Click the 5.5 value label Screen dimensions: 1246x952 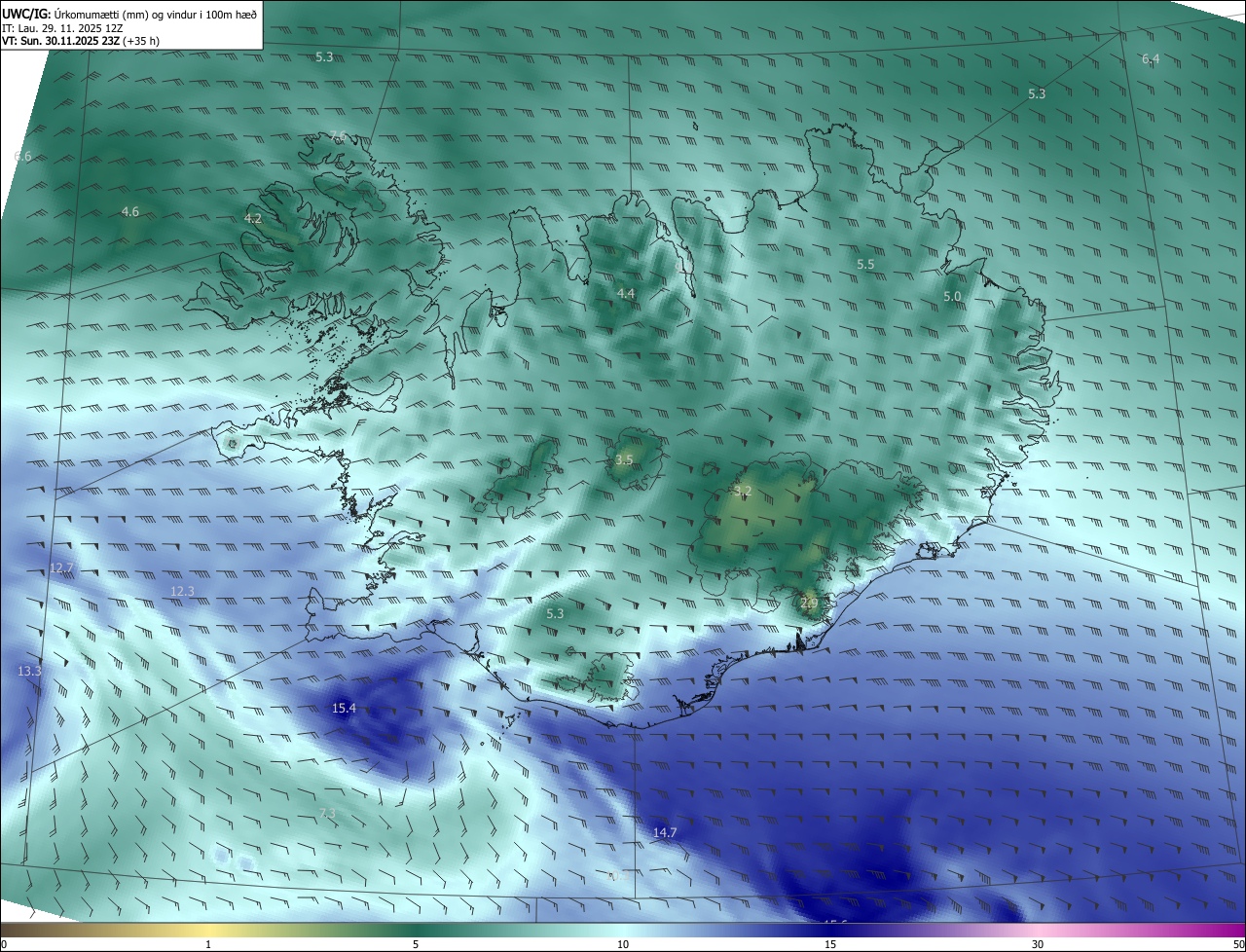[x=865, y=265]
